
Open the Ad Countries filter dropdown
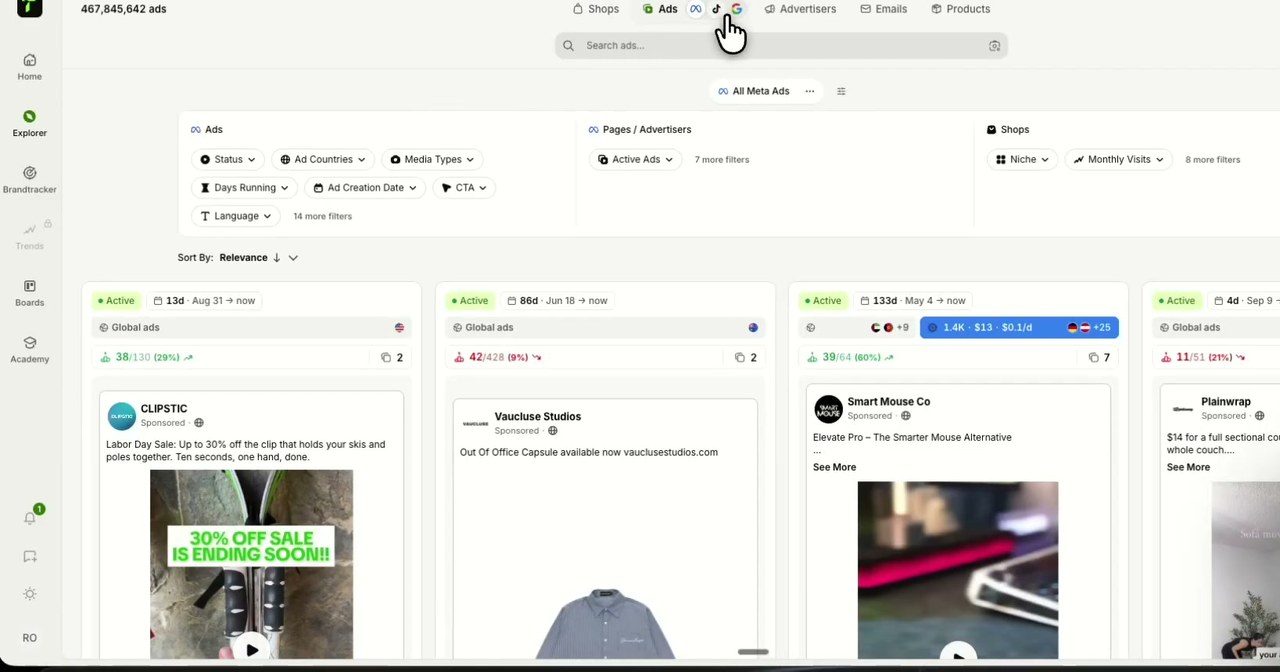[323, 159]
